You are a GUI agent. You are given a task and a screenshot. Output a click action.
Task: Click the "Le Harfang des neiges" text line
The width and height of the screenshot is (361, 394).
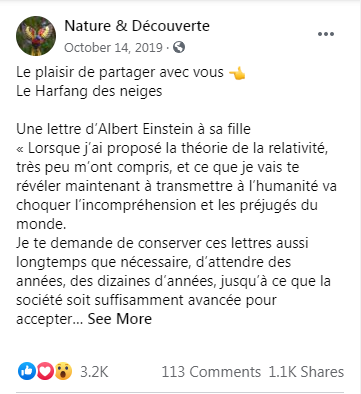(x=89, y=91)
